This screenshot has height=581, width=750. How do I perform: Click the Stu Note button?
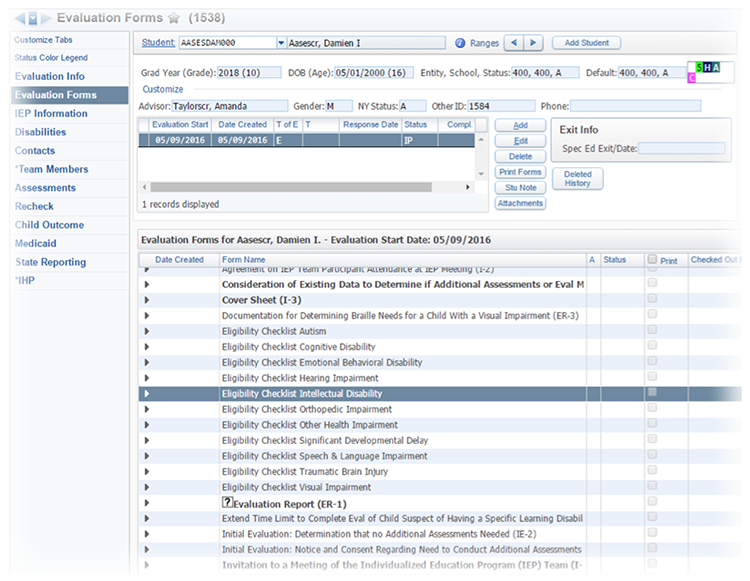coord(520,187)
